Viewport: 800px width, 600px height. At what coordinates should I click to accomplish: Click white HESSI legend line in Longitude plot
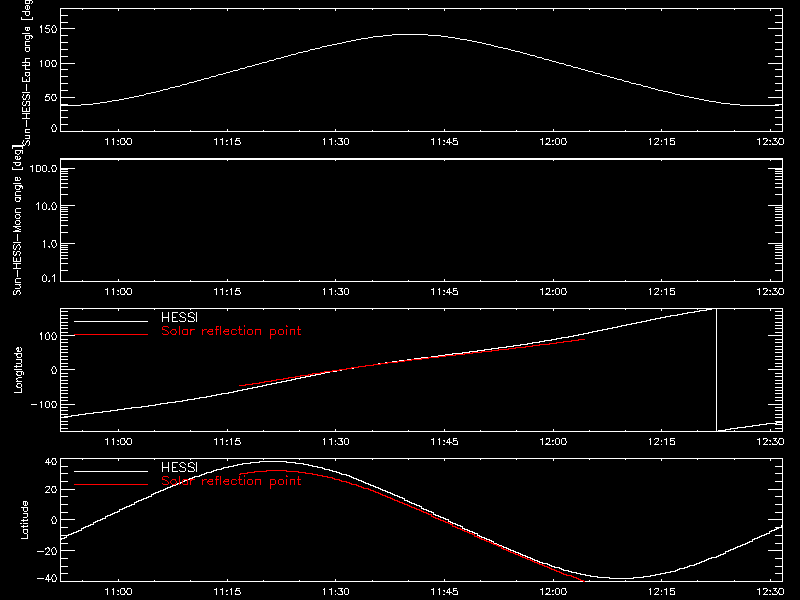(111, 321)
